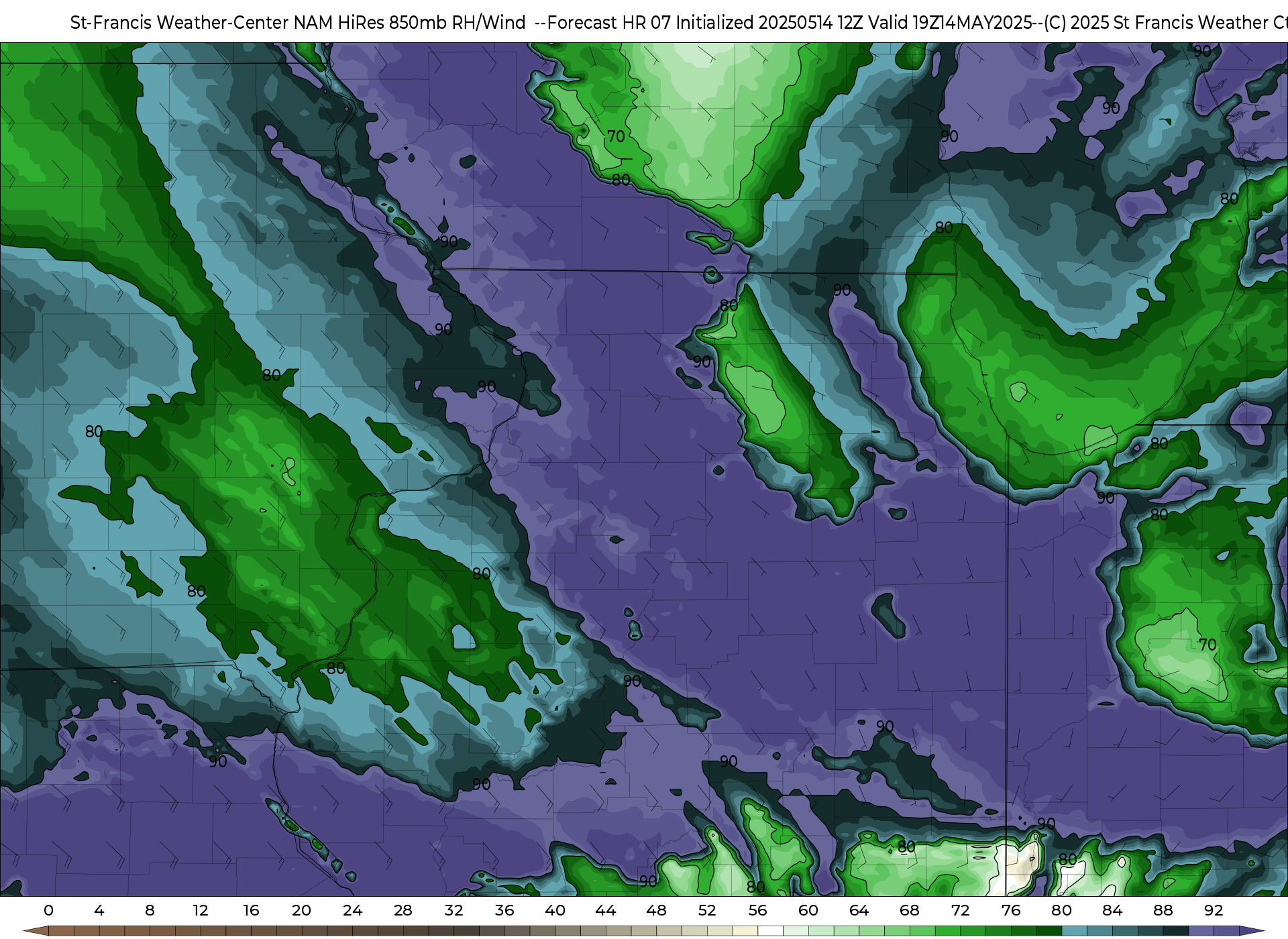
Task: Click the colorbar label '84'
Action: tap(1112, 910)
